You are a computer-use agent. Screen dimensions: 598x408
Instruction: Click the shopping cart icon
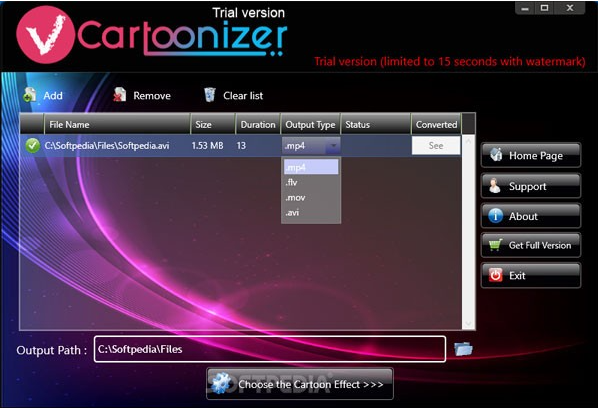pos(495,245)
